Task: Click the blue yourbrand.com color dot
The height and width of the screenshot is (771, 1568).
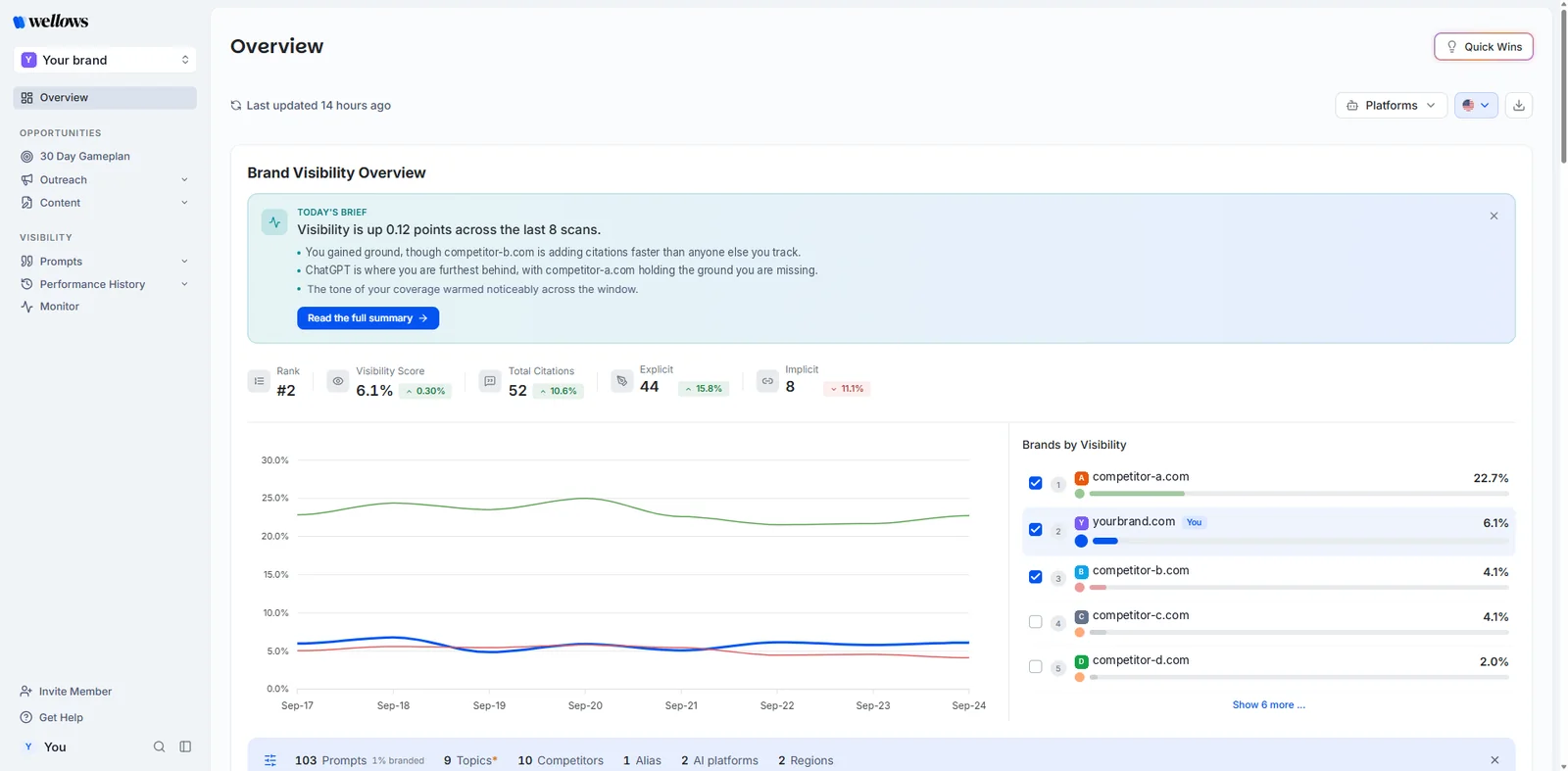Action: (x=1081, y=541)
